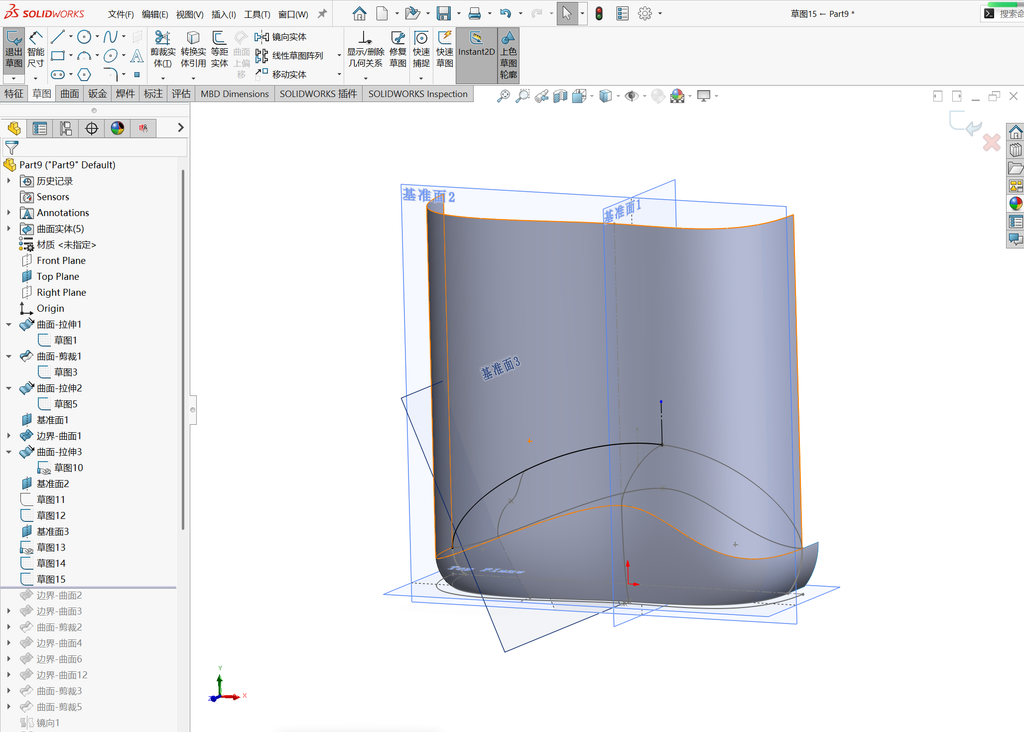The image size is (1024, 732).
Task: Click the feature tree filter icon
Action: coord(12,148)
